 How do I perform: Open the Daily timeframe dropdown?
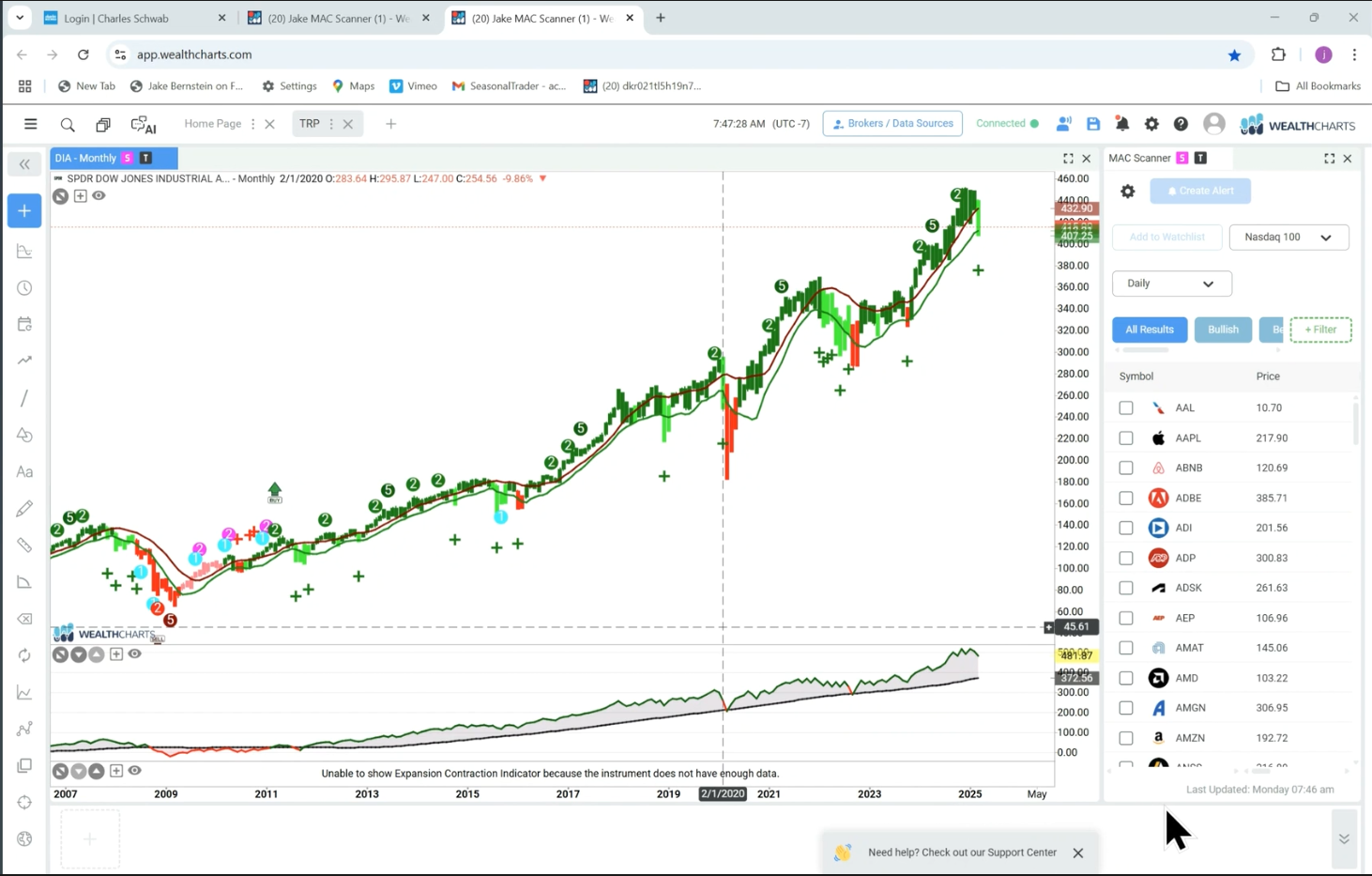click(1171, 284)
